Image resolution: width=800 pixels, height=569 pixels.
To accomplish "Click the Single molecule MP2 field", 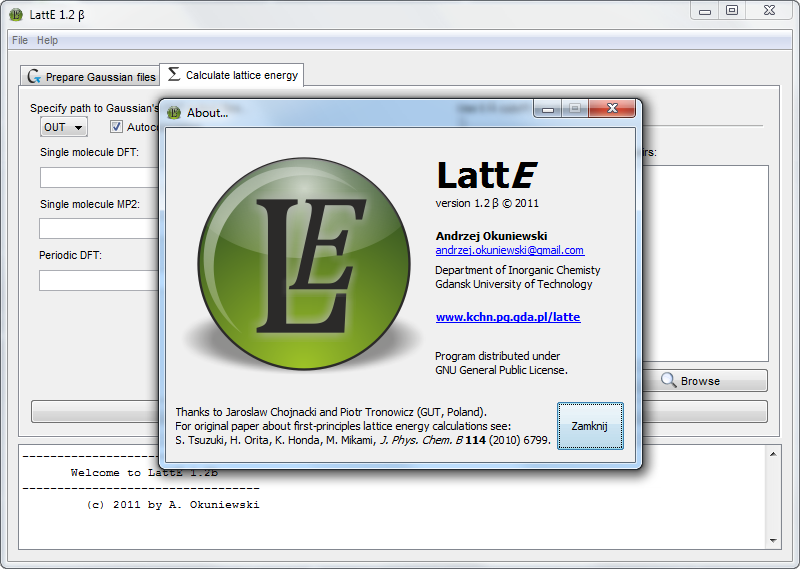I will (99, 229).
